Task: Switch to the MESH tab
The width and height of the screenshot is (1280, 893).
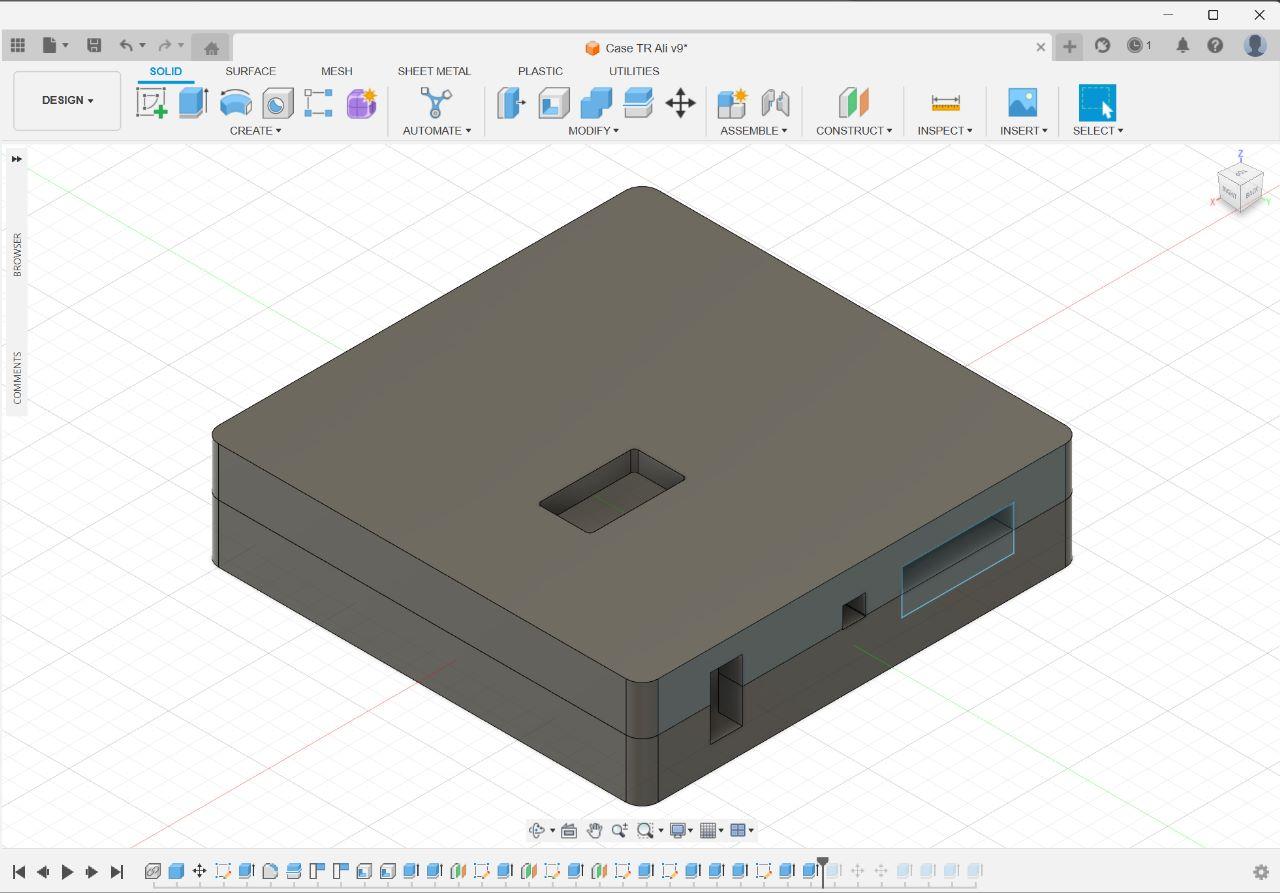Action: point(336,72)
